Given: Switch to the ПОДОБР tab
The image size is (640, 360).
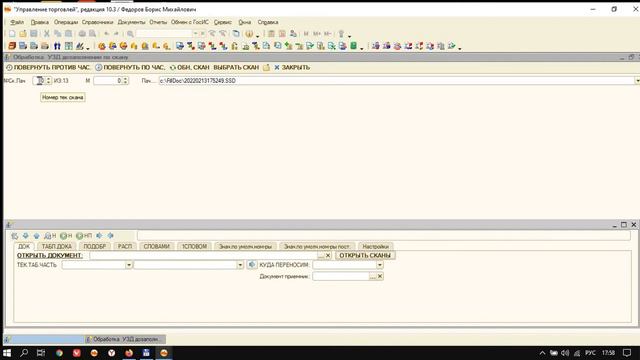Looking at the screenshot, I should coord(95,247).
